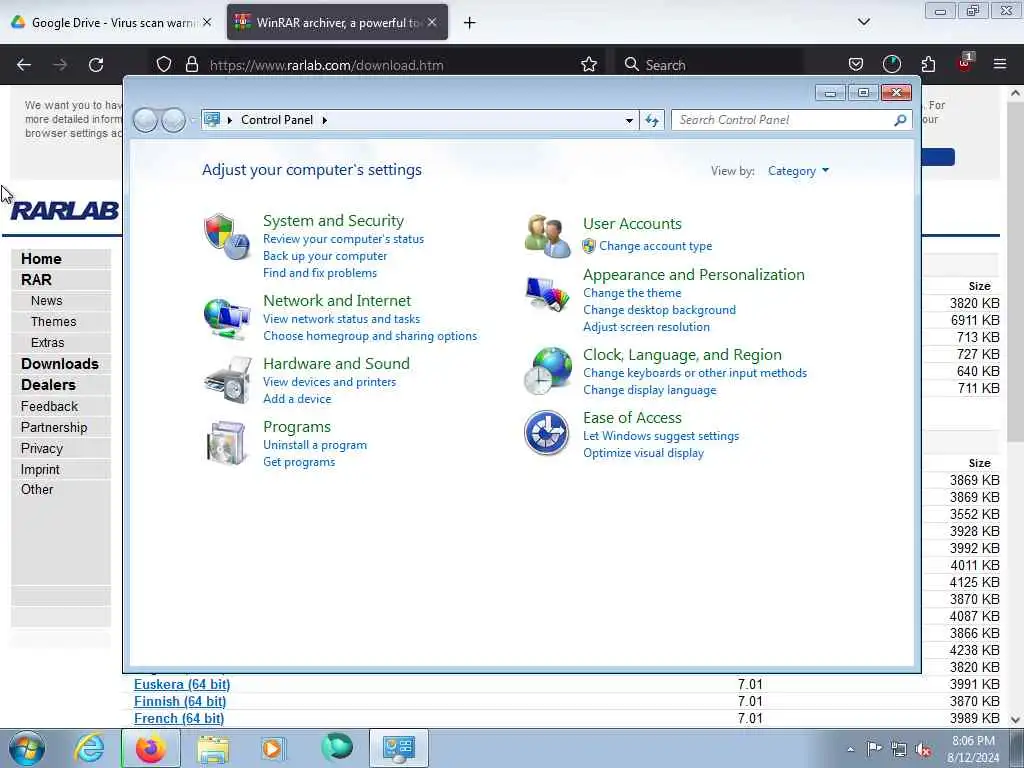Click the taskbar clock showing 8:06 PM
The width and height of the screenshot is (1024, 768).
tap(973, 749)
